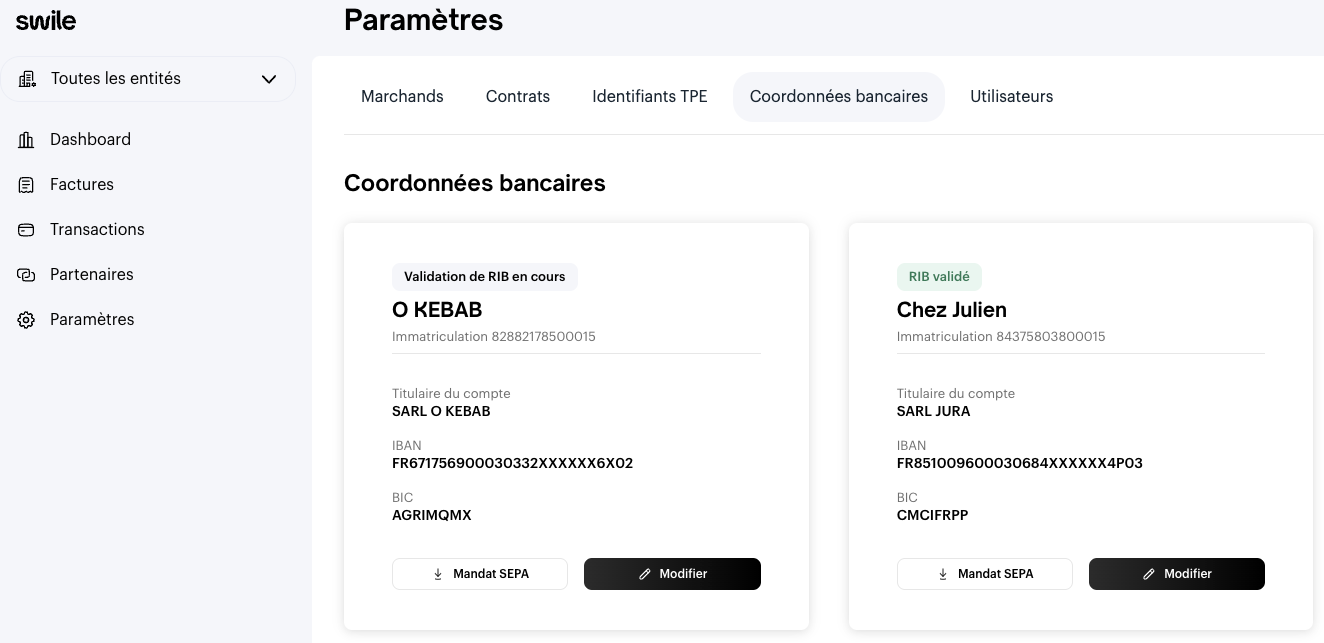The width and height of the screenshot is (1324, 643).
Task: Click the pencil icon on Chez Julien Modifier
Action: tap(1149, 574)
